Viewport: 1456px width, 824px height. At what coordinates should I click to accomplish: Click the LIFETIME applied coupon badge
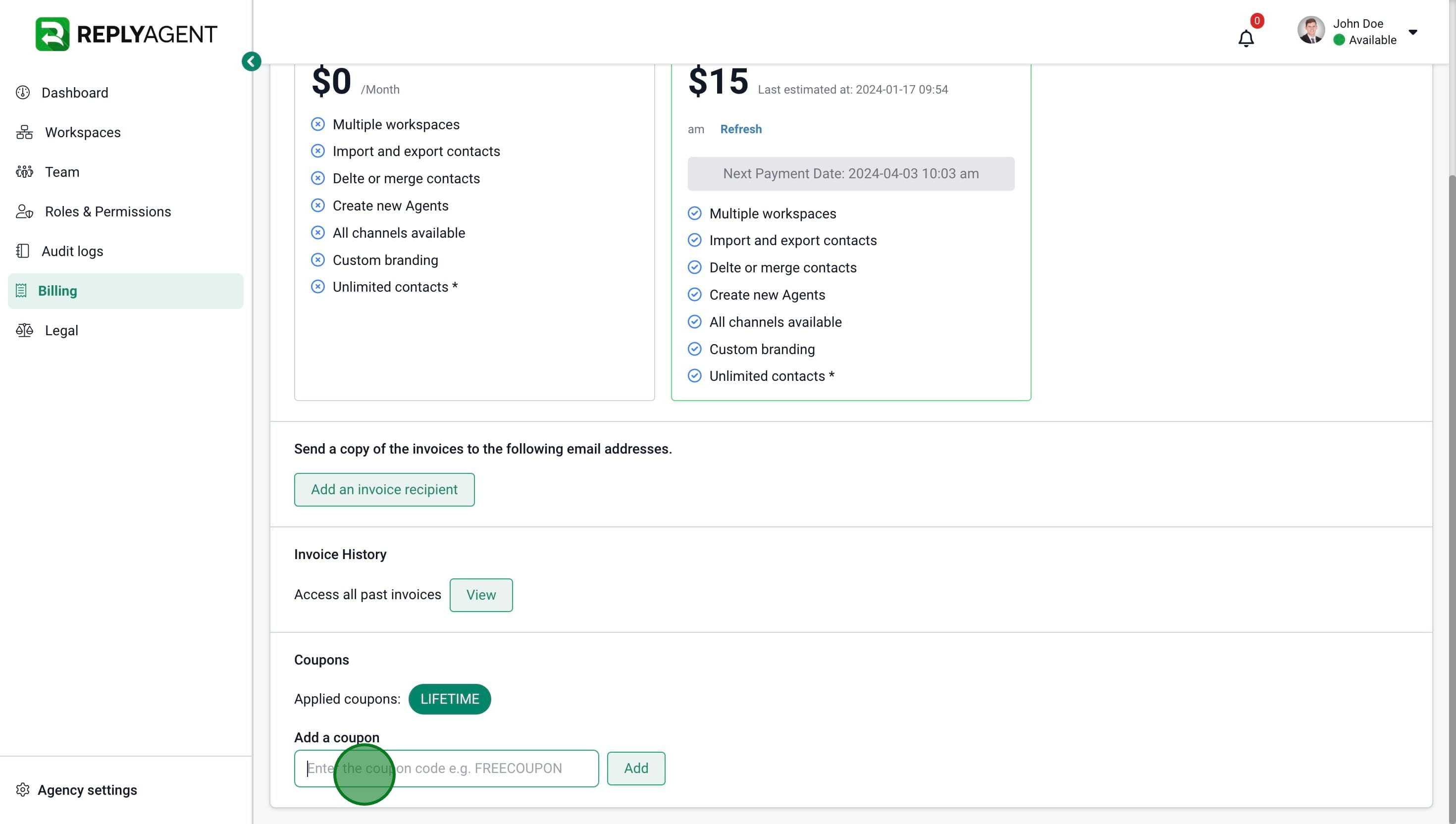tap(449, 699)
